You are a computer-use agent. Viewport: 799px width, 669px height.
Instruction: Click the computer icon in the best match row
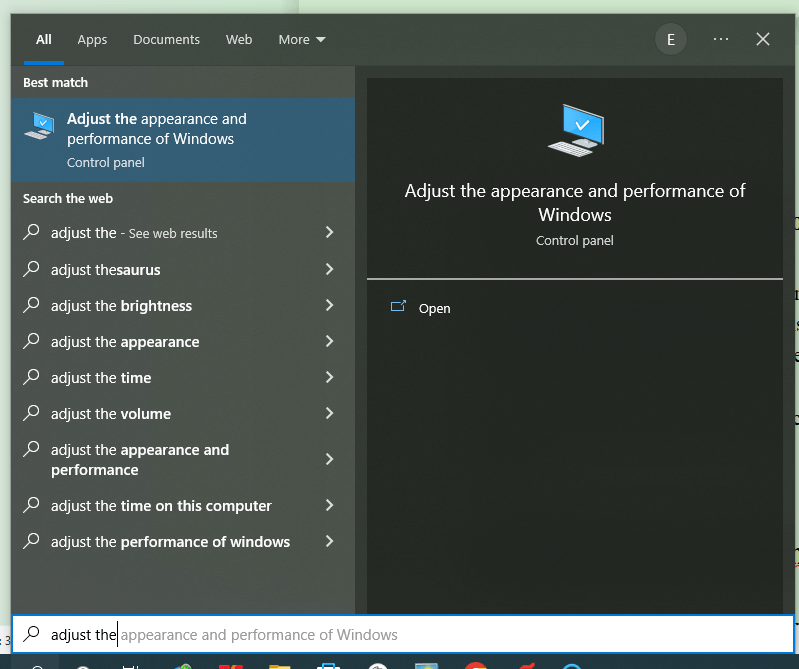(39, 125)
